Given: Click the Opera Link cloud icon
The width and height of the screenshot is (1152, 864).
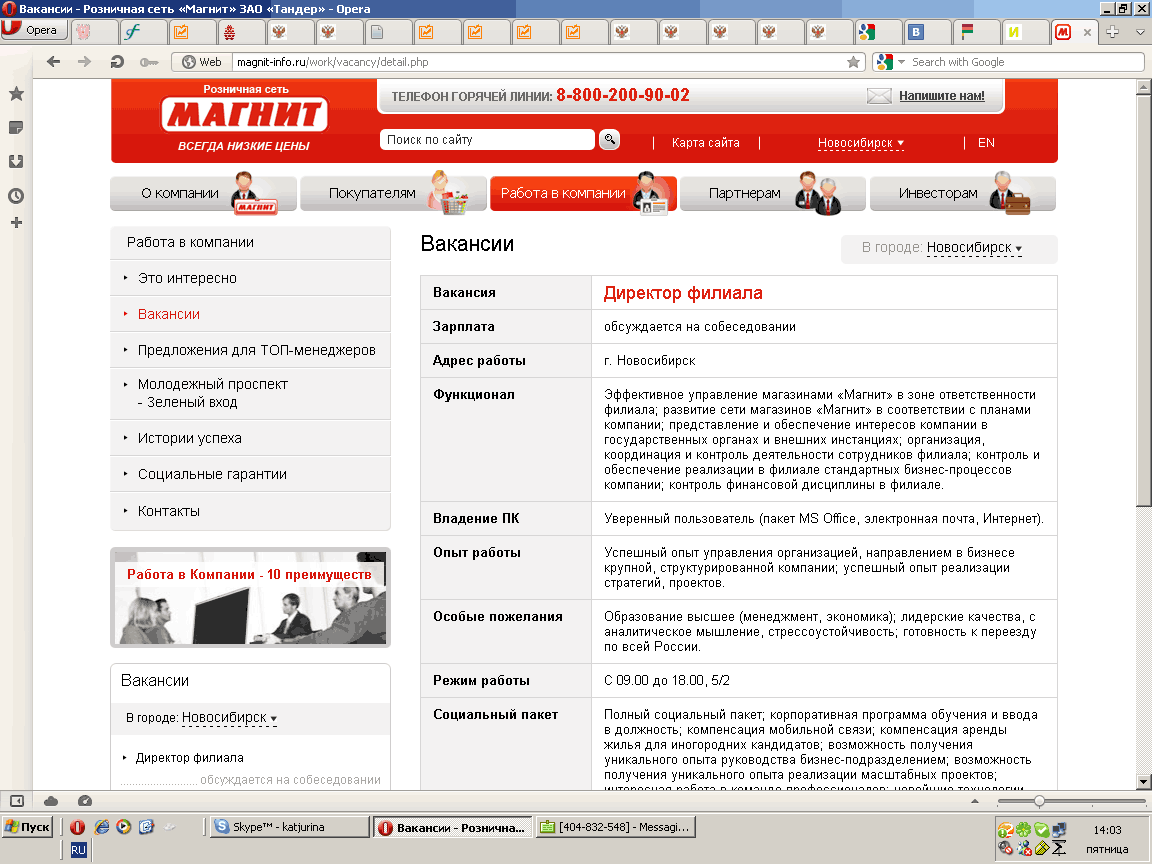Looking at the screenshot, I should 51,801.
